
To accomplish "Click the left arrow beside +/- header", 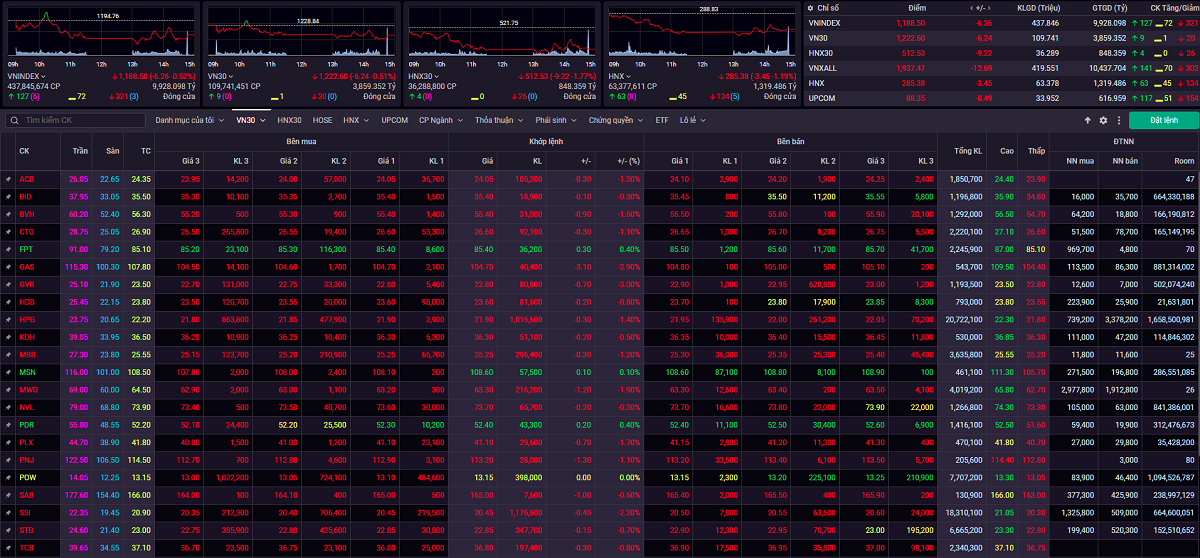I will [x=971, y=8].
